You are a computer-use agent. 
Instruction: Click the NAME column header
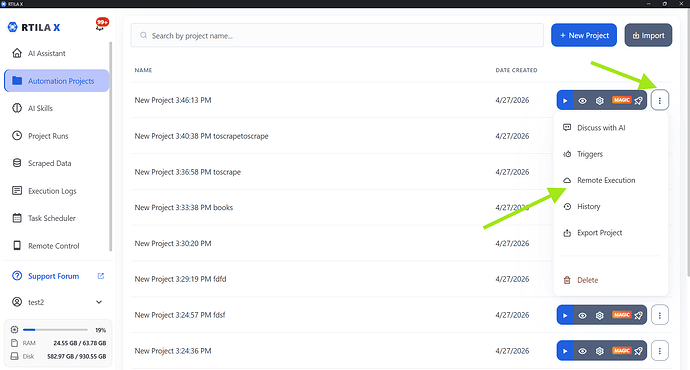click(143, 70)
